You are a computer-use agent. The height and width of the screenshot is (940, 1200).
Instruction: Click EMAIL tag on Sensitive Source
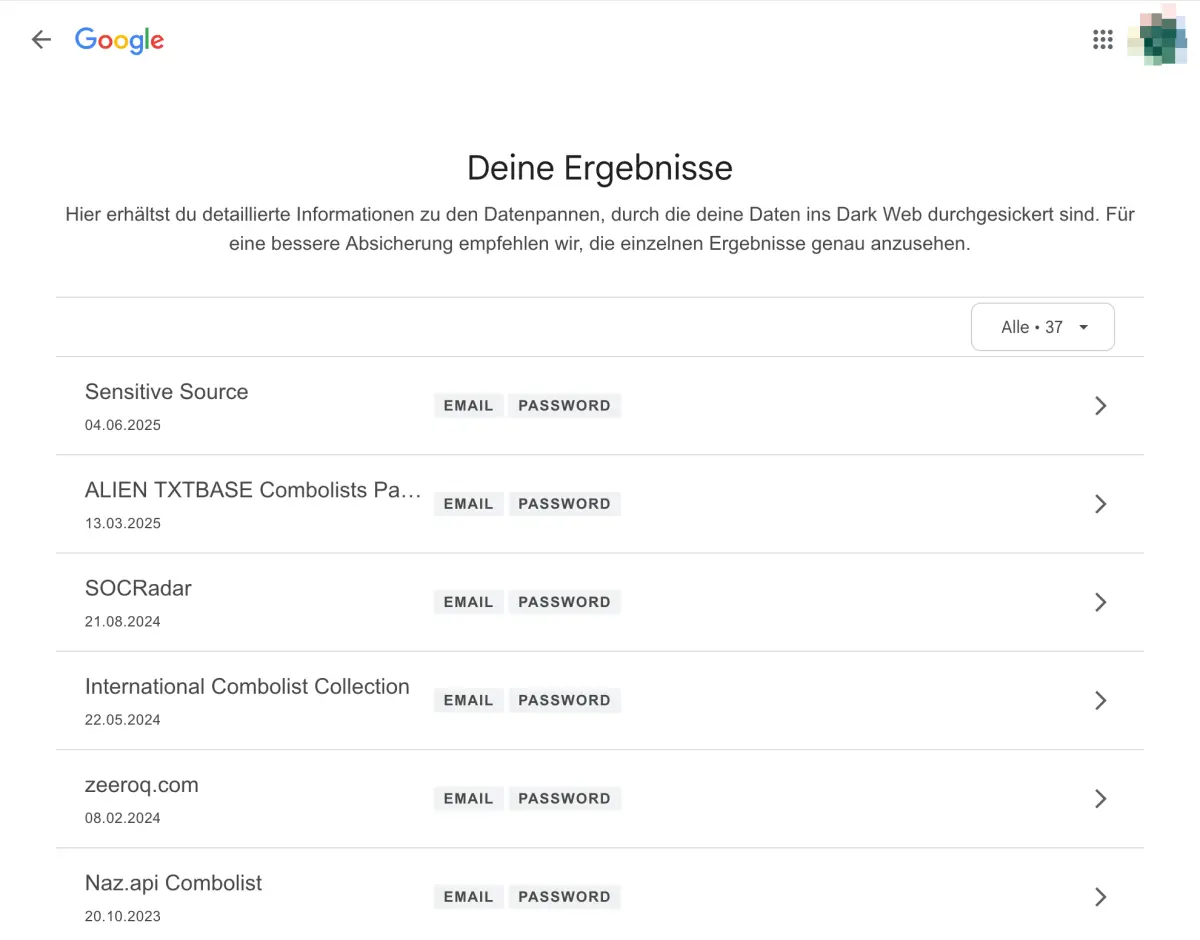[x=468, y=406]
